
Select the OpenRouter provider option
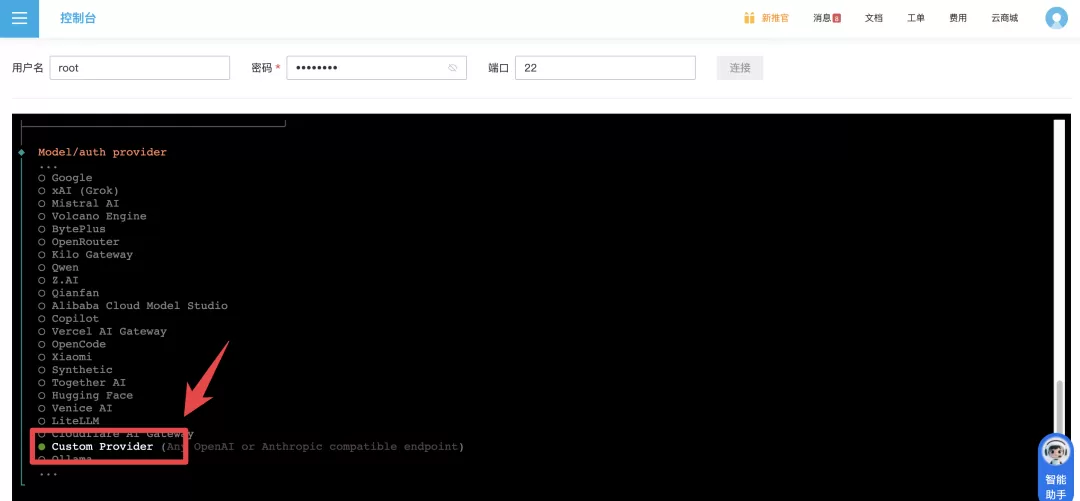(79, 242)
